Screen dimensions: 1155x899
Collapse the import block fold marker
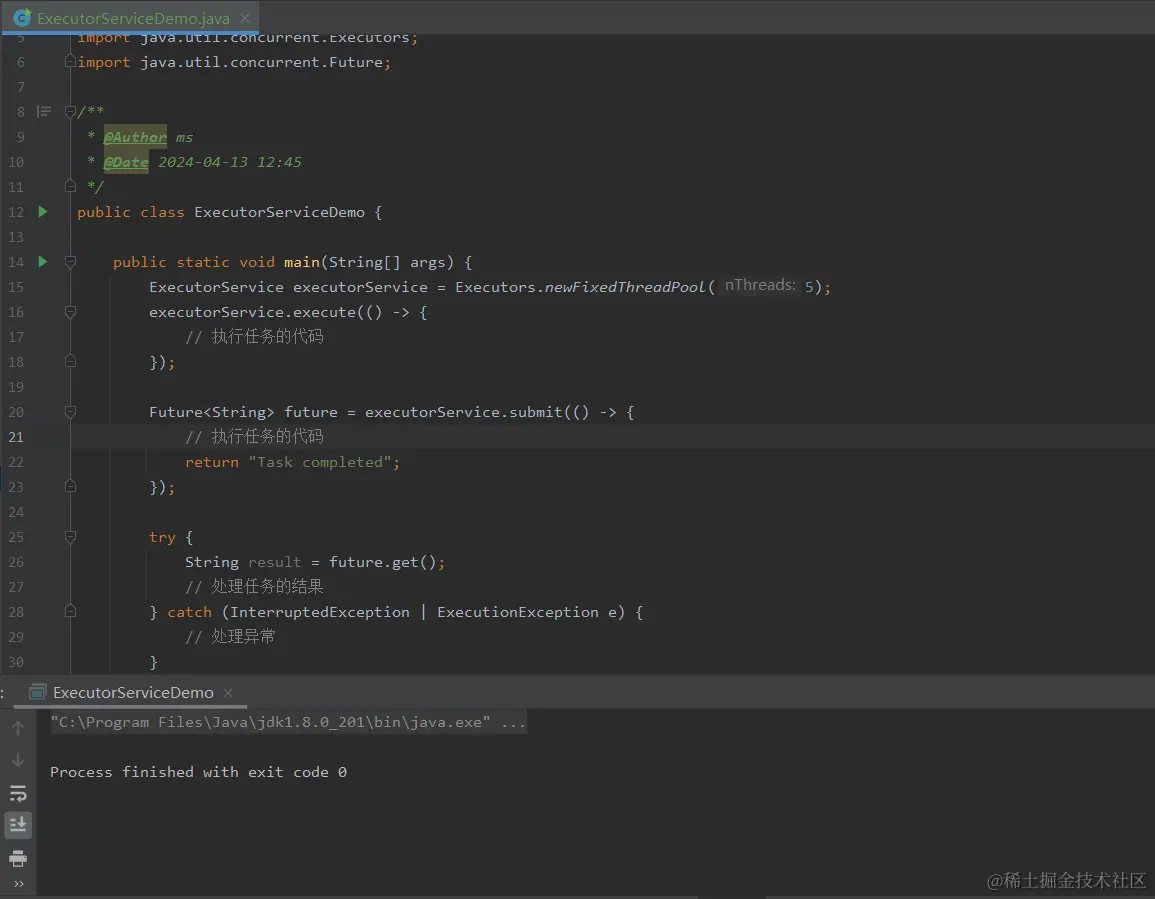(x=70, y=61)
